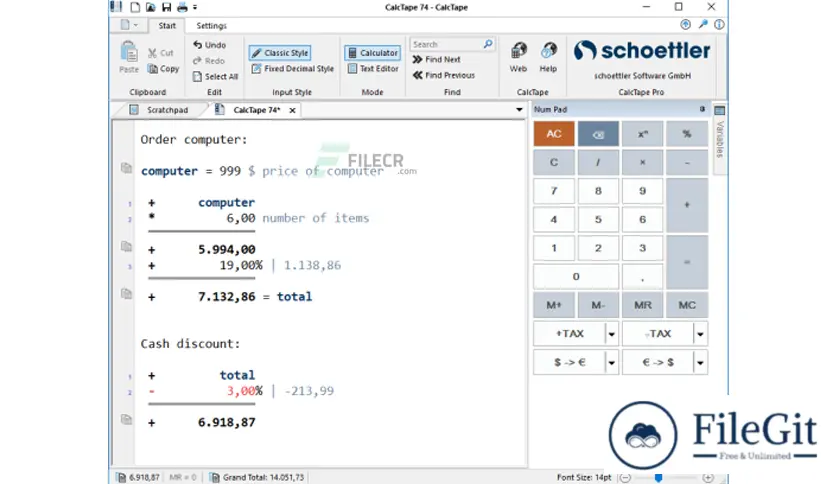Click the divide key on Num Pad
Viewport: 836px width, 484px height.
coord(598,162)
